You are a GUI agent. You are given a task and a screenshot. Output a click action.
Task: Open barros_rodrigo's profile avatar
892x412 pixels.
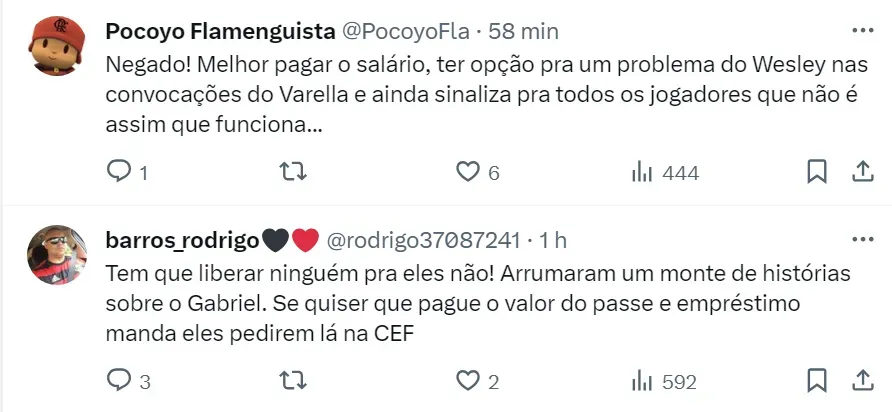pyautogui.click(x=52, y=255)
